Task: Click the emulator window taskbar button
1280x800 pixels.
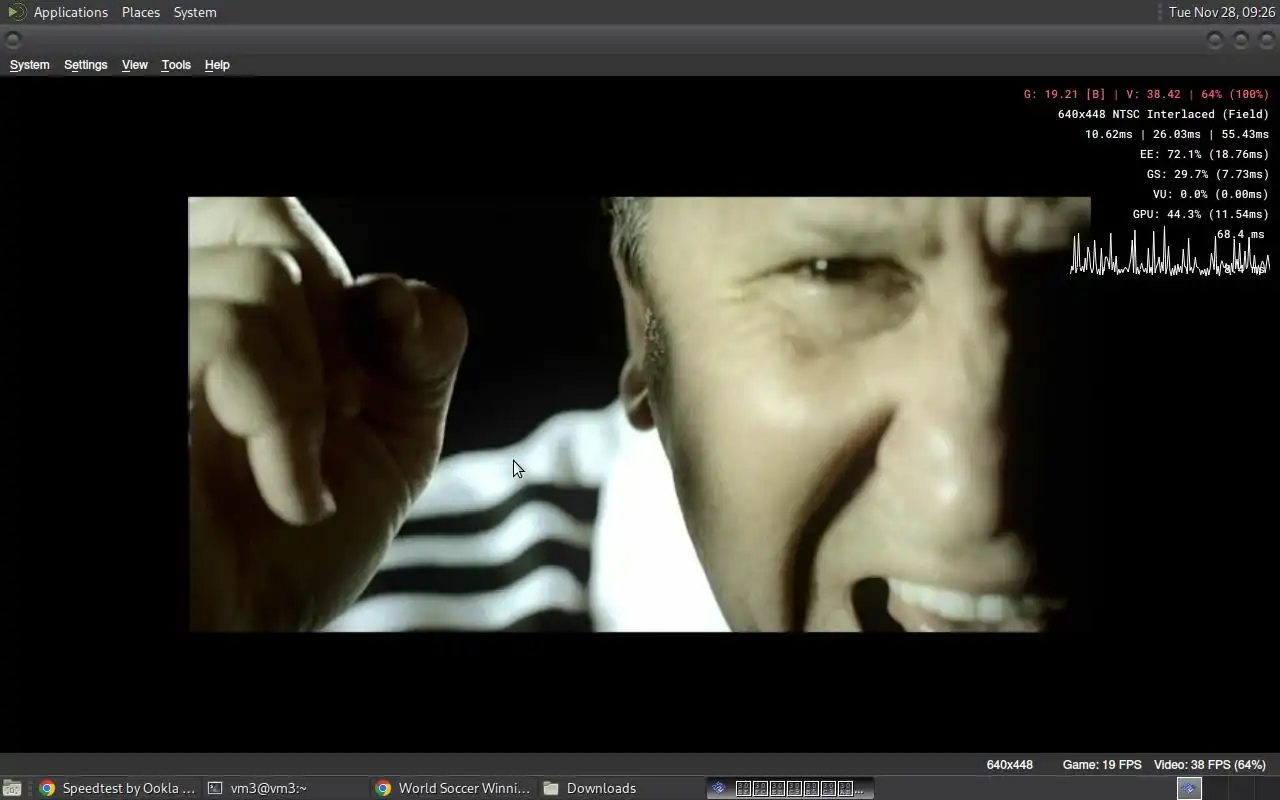Action: tap(790, 788)
